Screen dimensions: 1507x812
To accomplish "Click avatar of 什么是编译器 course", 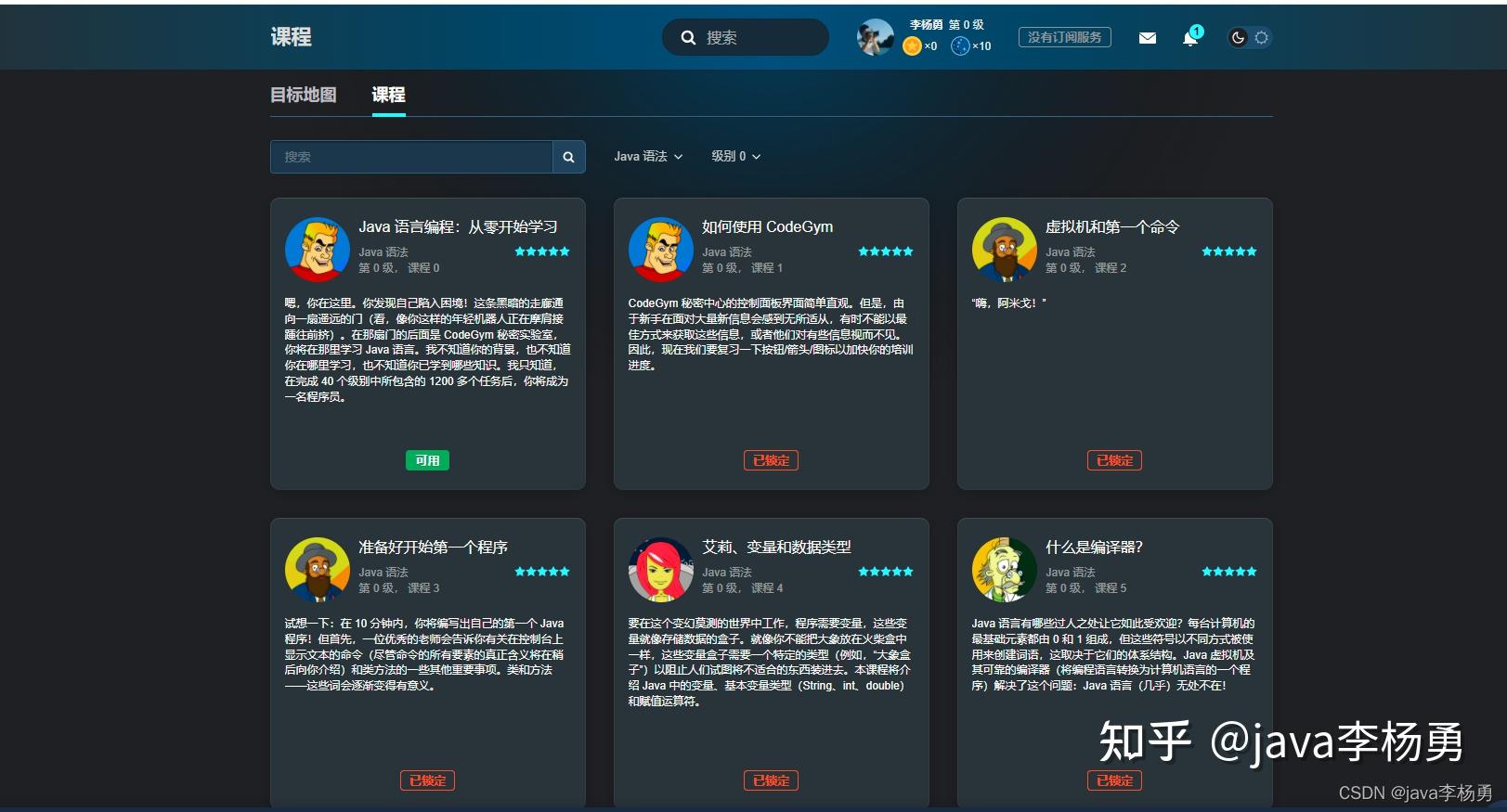I will pos(1005,570).
